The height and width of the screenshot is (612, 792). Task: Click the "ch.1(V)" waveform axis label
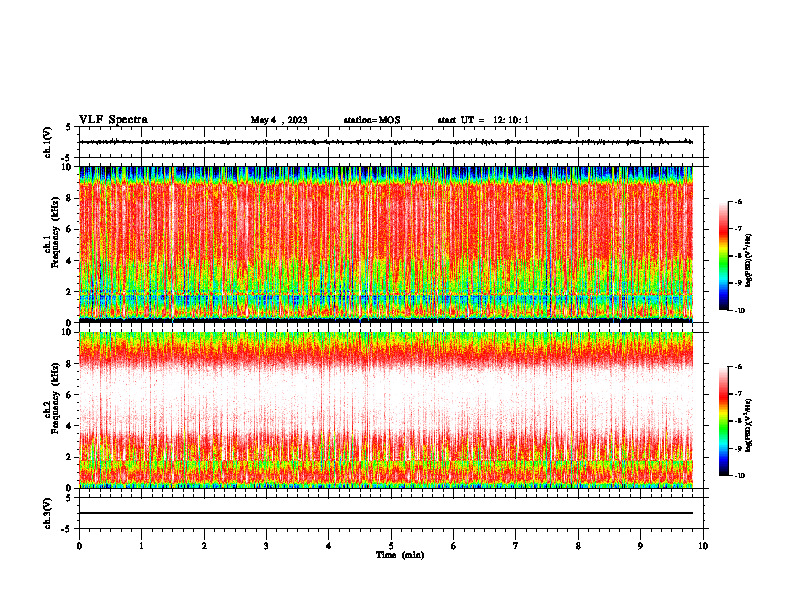point(48,142)
